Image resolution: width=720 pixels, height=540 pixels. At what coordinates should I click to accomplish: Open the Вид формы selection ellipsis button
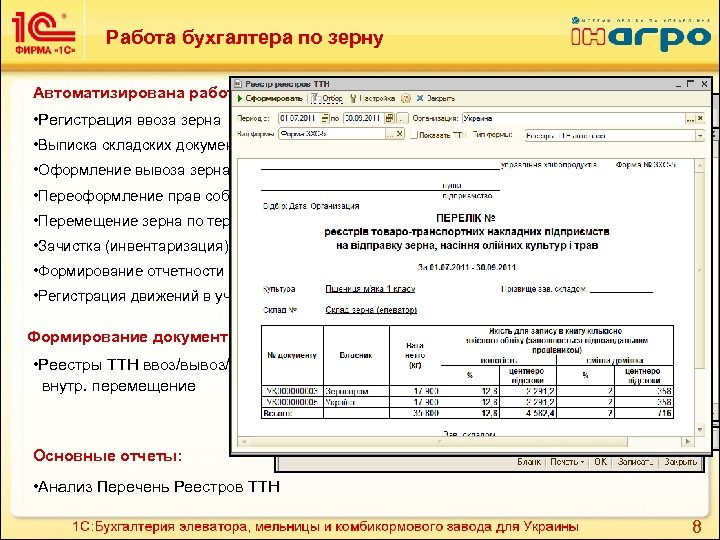390,134
